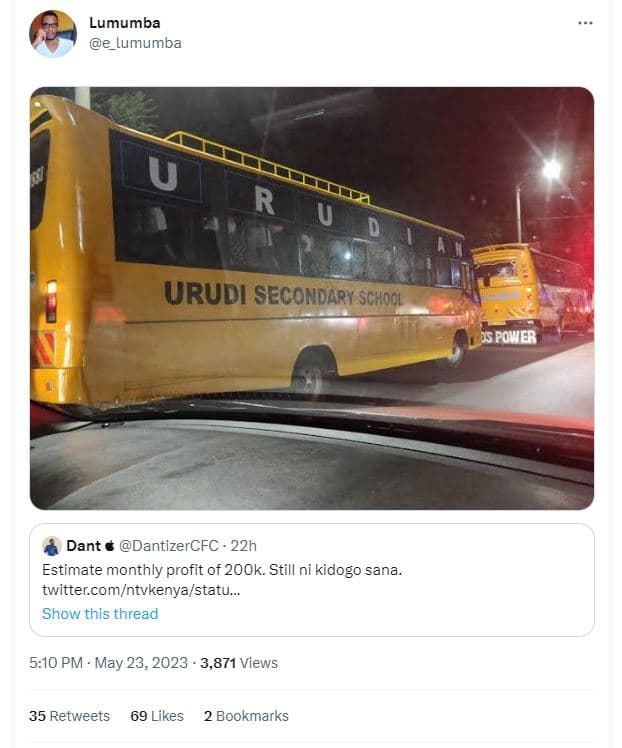Screen dimensions: 622x748
Task: Click the Lumumba display name
Action: (124, 23)
